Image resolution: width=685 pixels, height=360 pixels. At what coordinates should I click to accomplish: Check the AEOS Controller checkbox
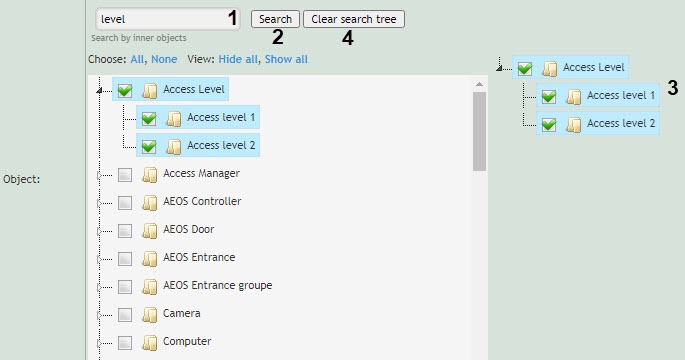[125, 203]
